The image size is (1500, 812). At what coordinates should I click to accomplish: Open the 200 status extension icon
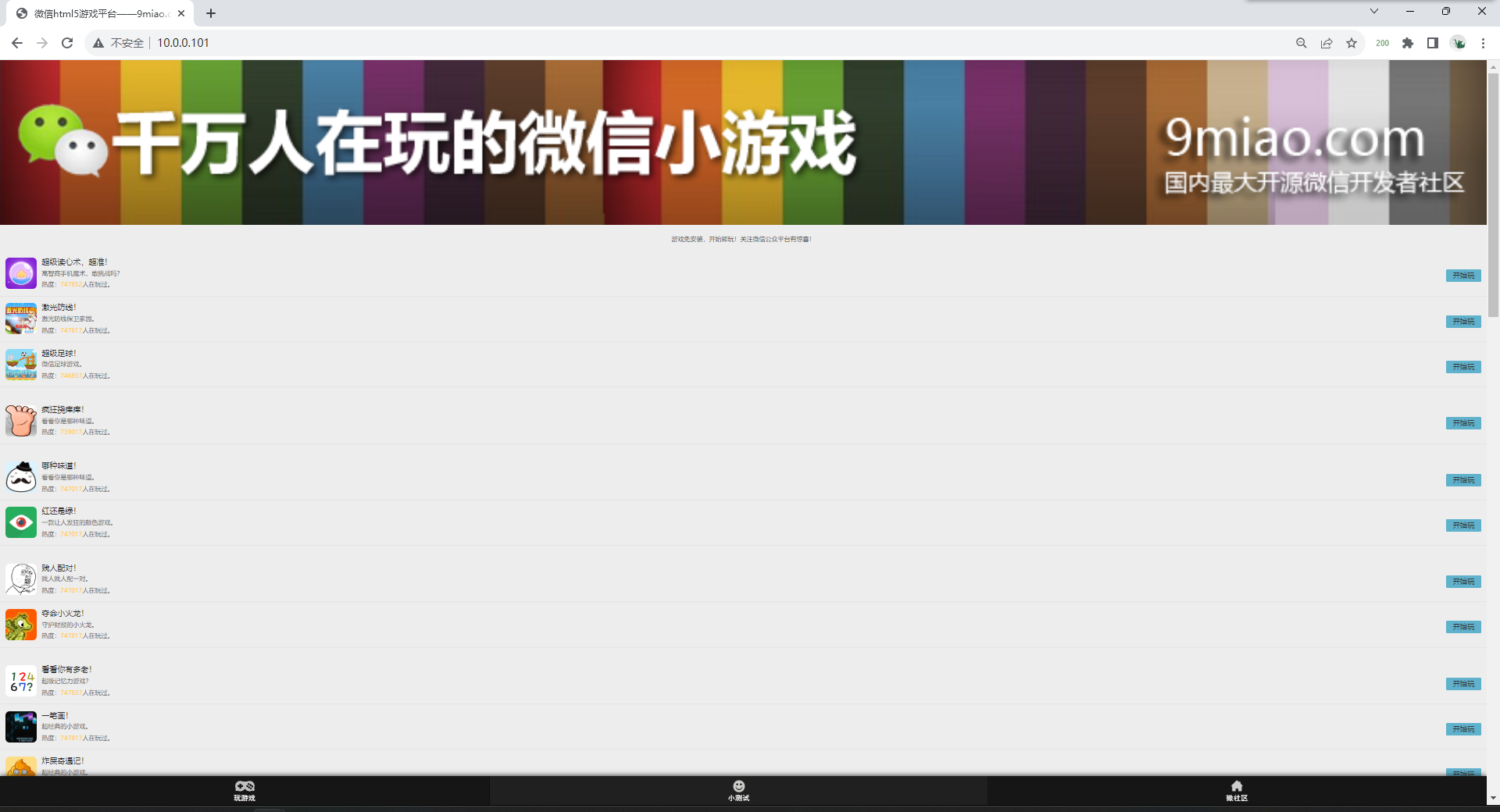click(1382, 43)
